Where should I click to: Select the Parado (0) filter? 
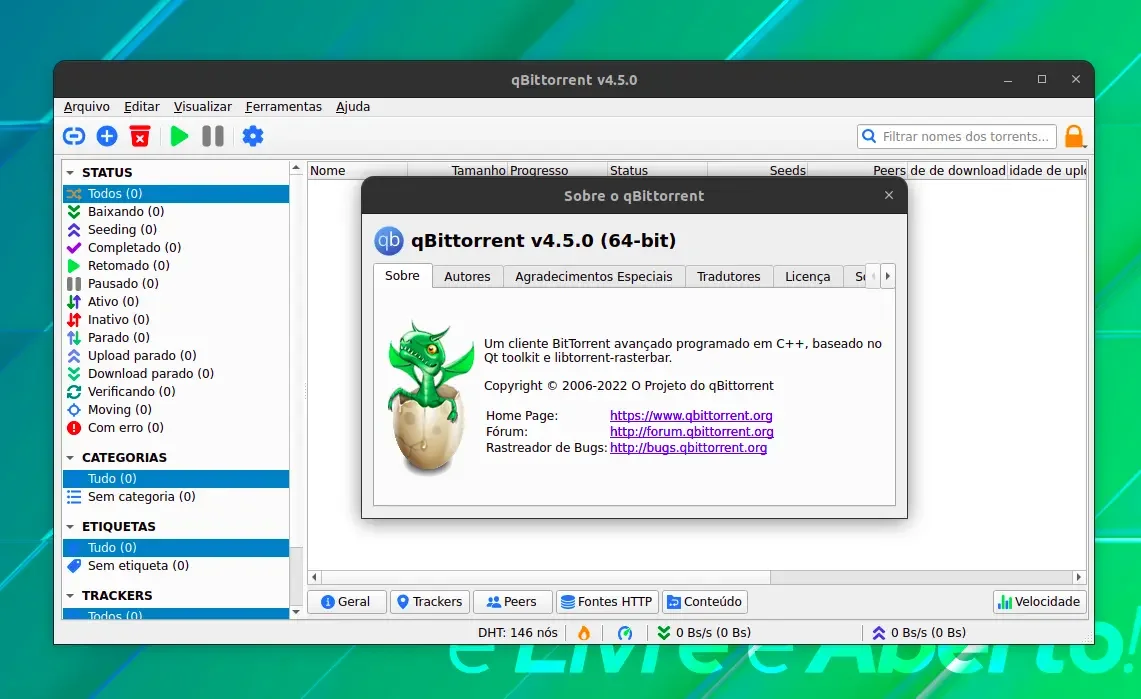click(176, 337)
